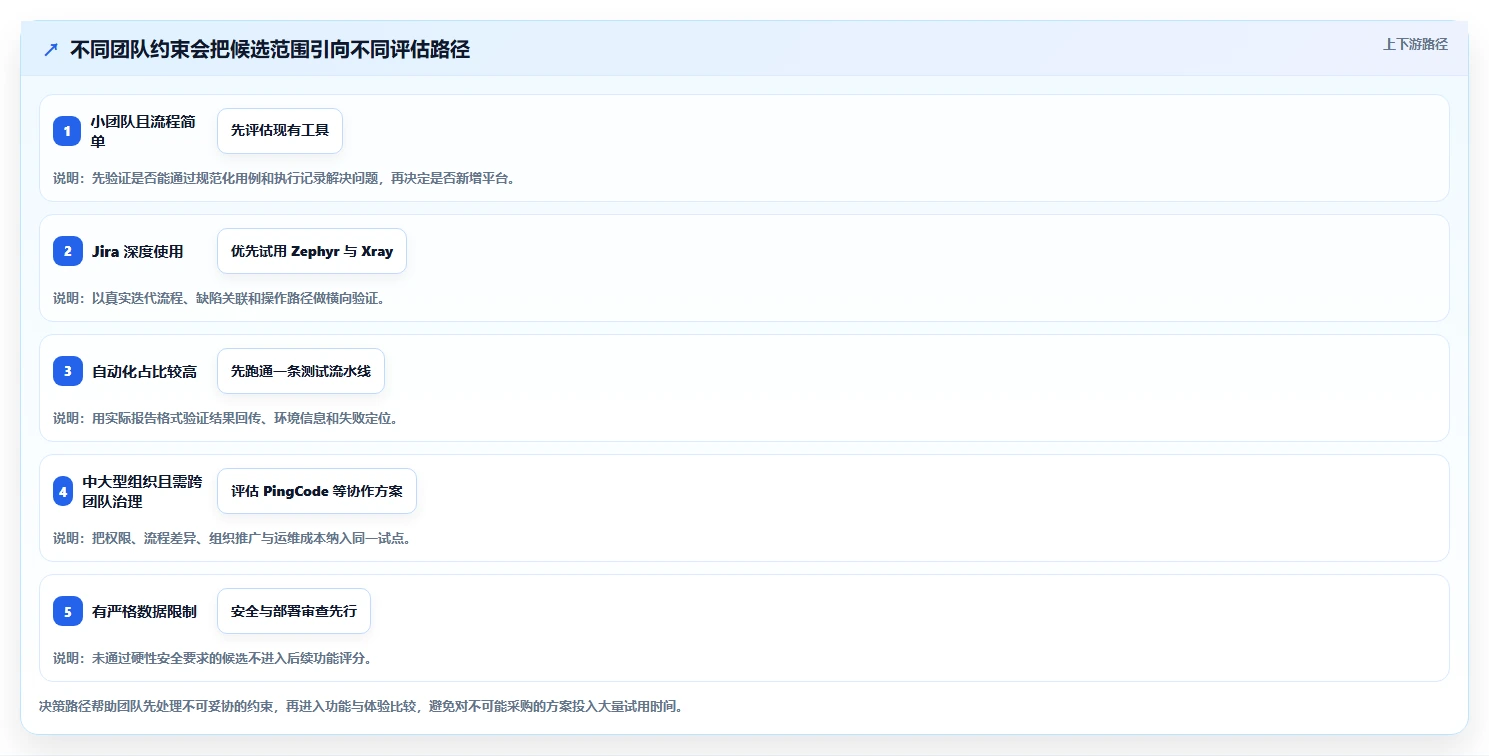Click the description starting 把权限、流程差异

click(232, 538)
